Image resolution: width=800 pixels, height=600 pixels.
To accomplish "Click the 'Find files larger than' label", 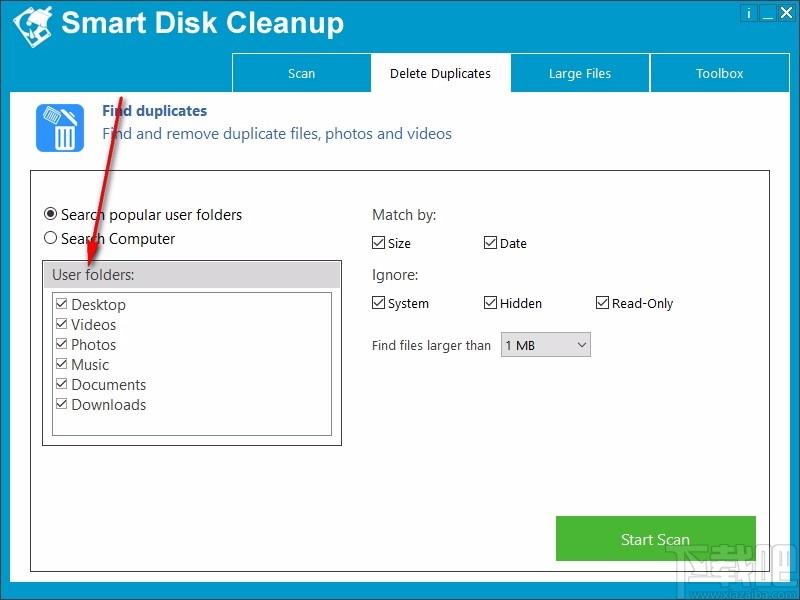I will [431, 345].
